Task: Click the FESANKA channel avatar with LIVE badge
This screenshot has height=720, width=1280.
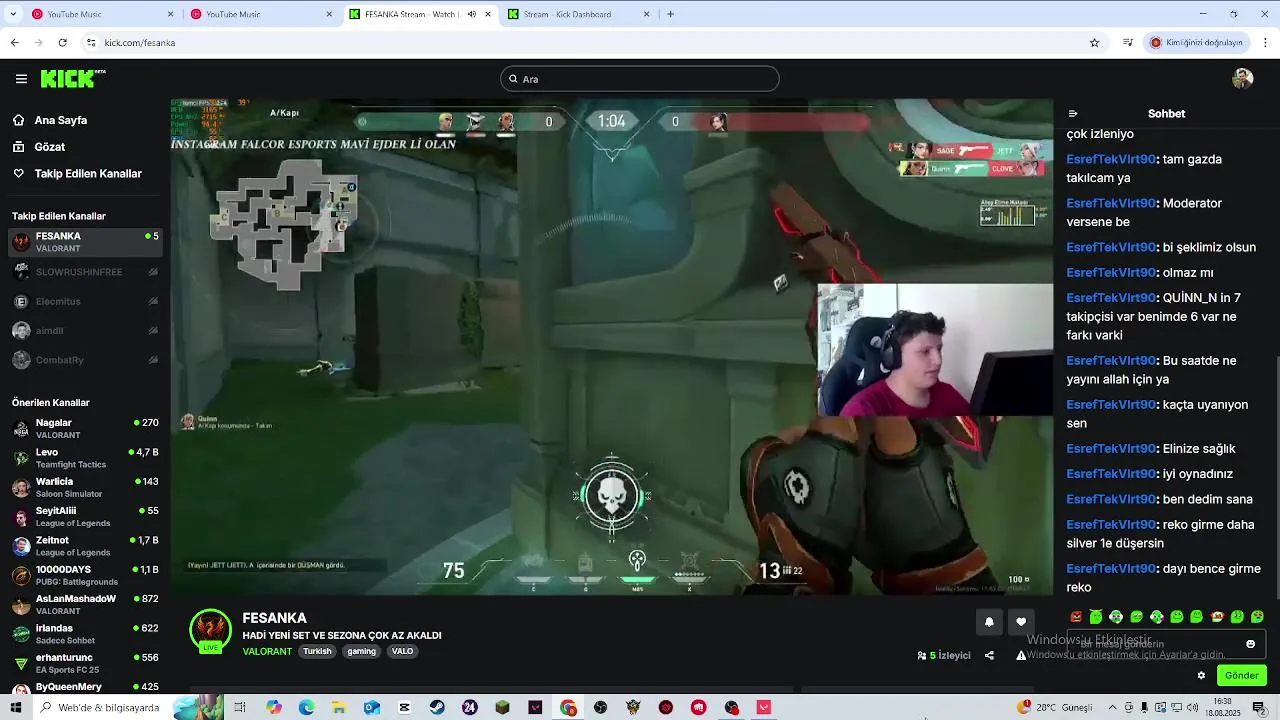Action: 210,631
